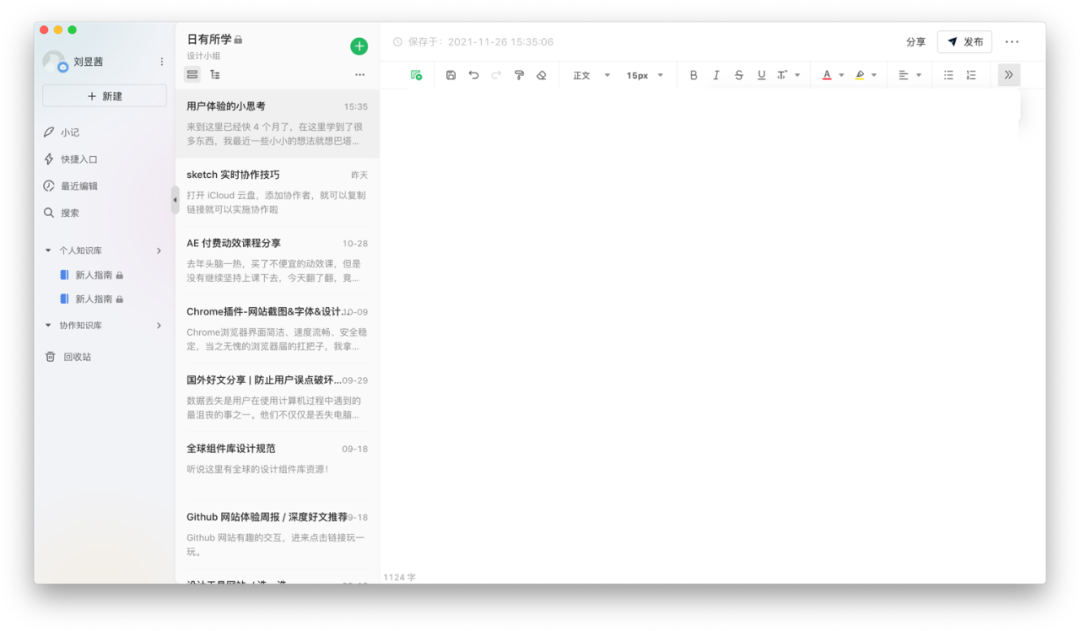The width and height of the screenshot is (1080, 631).
Task: Open the editor more options ellipsis
Action: click(1012, 42)
